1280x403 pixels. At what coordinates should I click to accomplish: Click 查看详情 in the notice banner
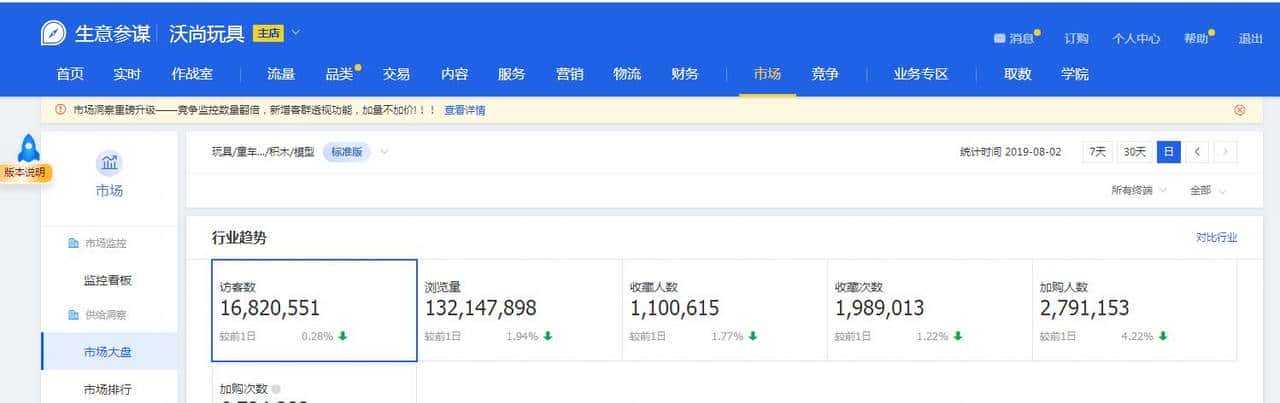tap(465, 110)
